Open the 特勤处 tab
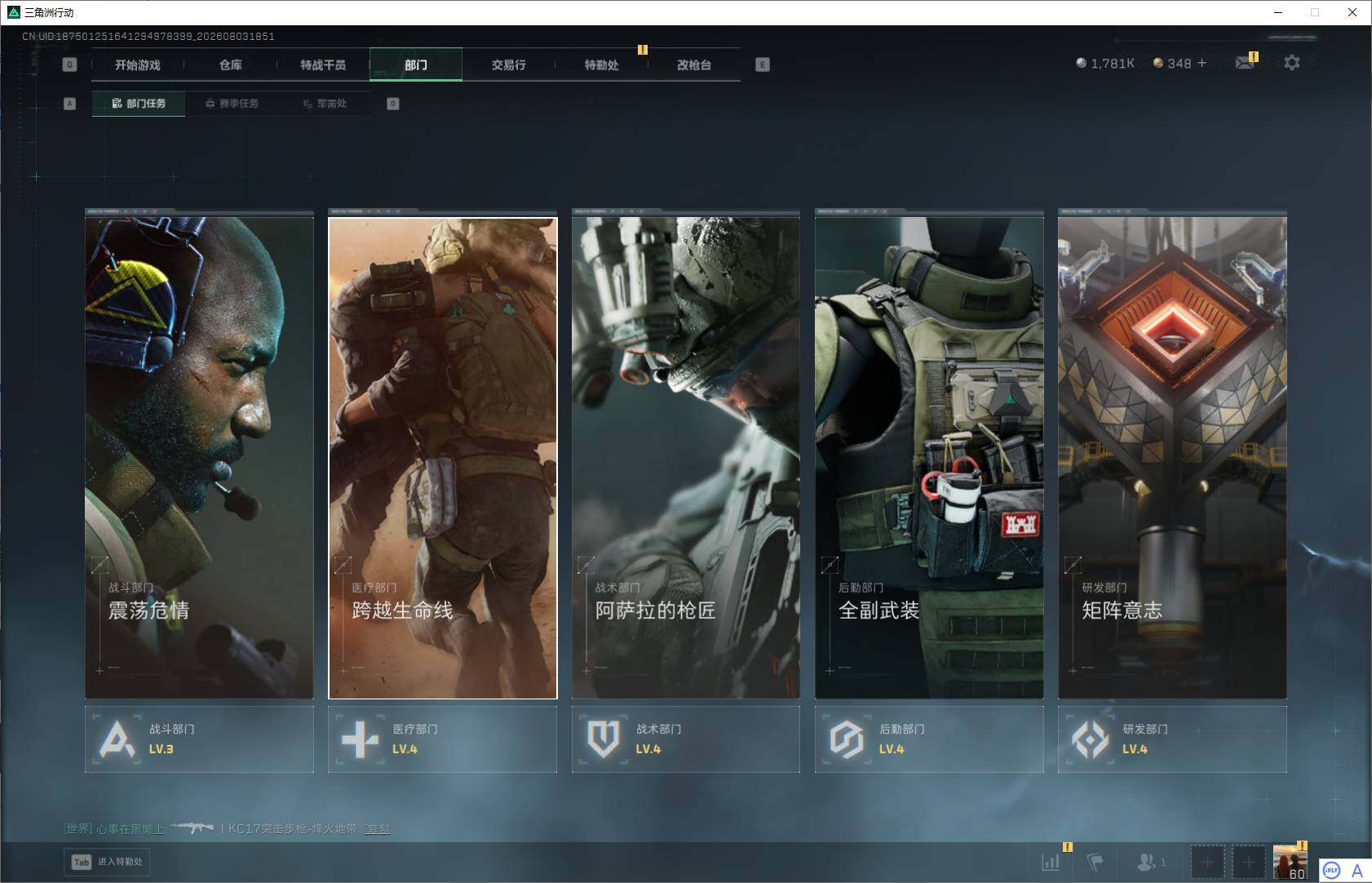 point(602,64)
